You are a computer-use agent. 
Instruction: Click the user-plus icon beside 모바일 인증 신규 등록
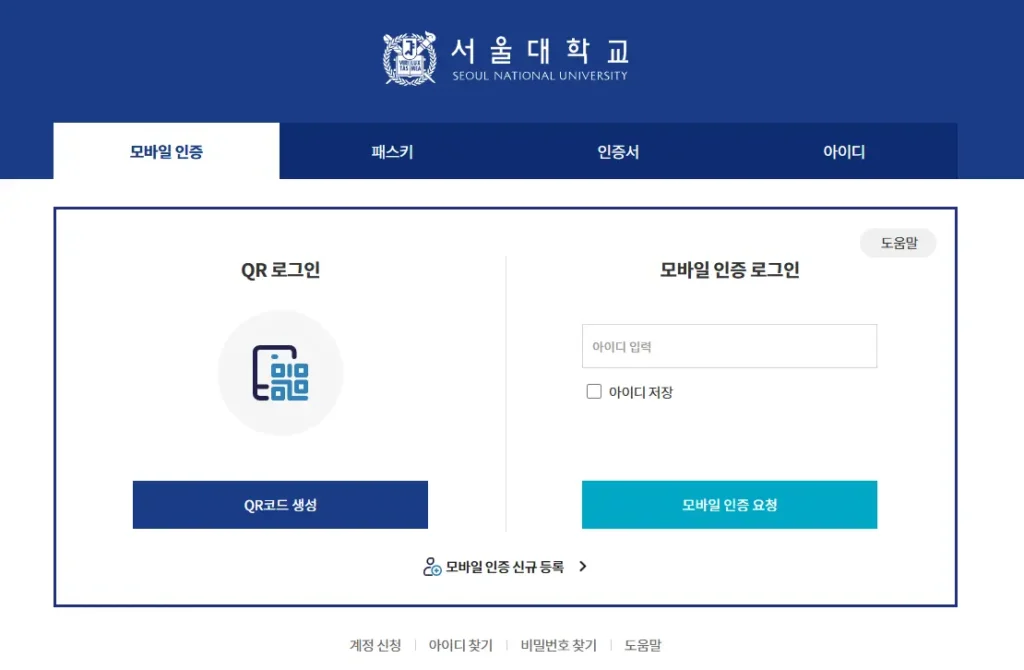(x=432, y=566)
